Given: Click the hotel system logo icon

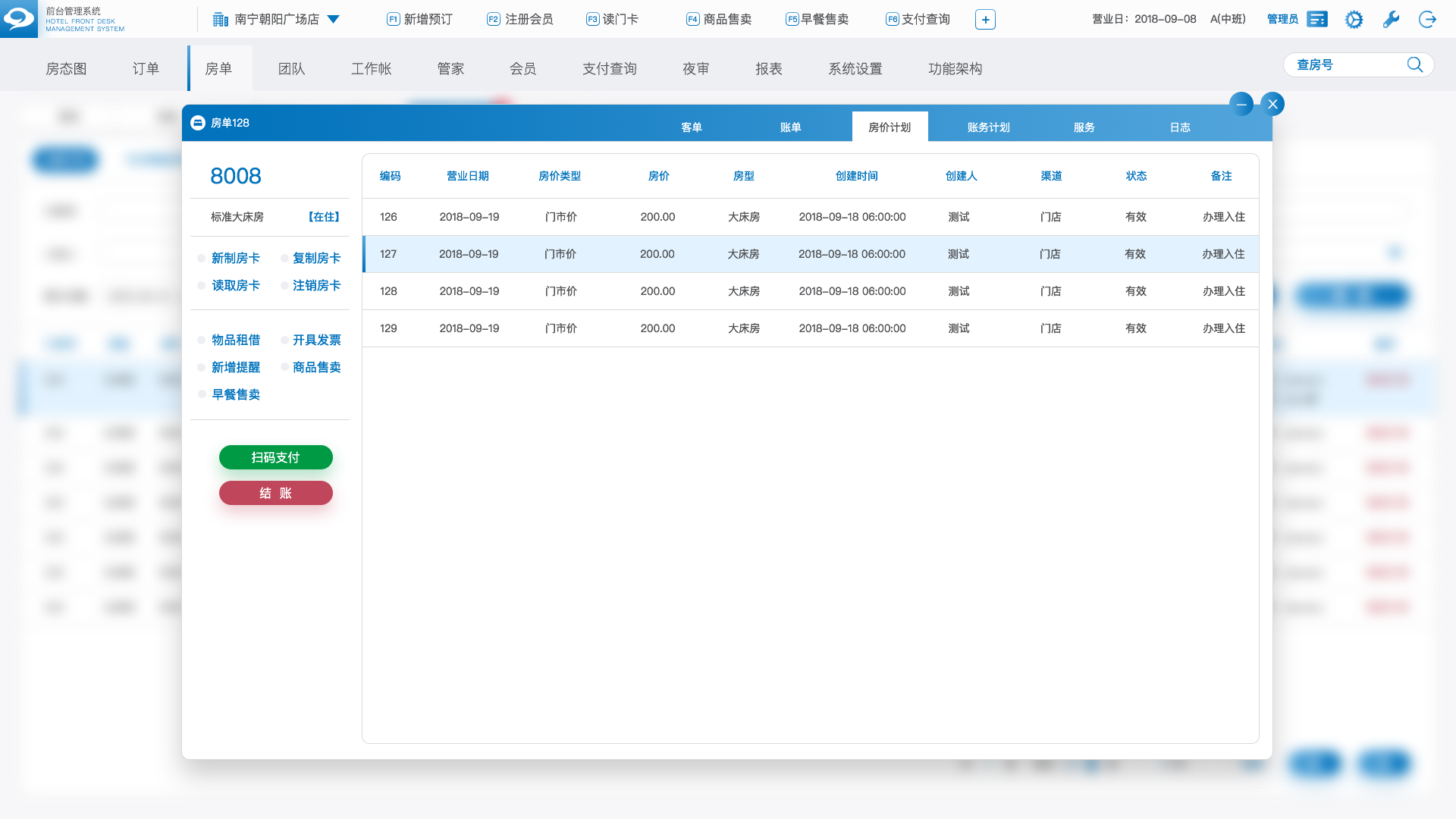Looking at the screenshot, I should (19, 19).
